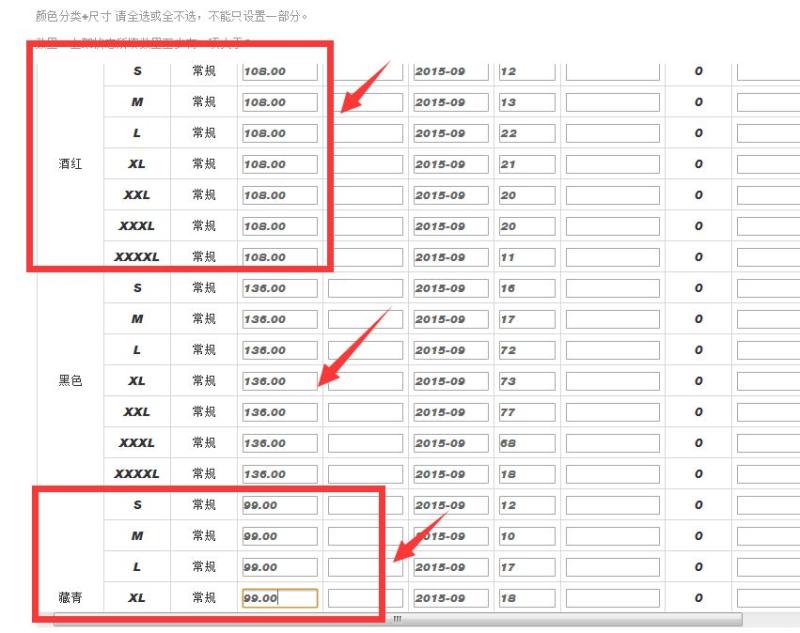Click the 藏青 color label cell
The image size is (800, 633).
tap(68, 598)
